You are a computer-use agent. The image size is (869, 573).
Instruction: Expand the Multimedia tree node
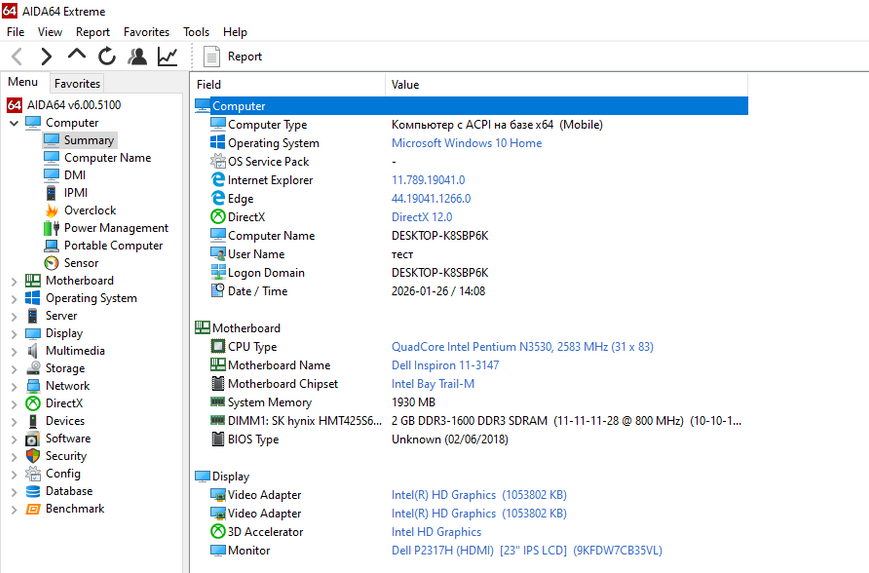(14, 351)
